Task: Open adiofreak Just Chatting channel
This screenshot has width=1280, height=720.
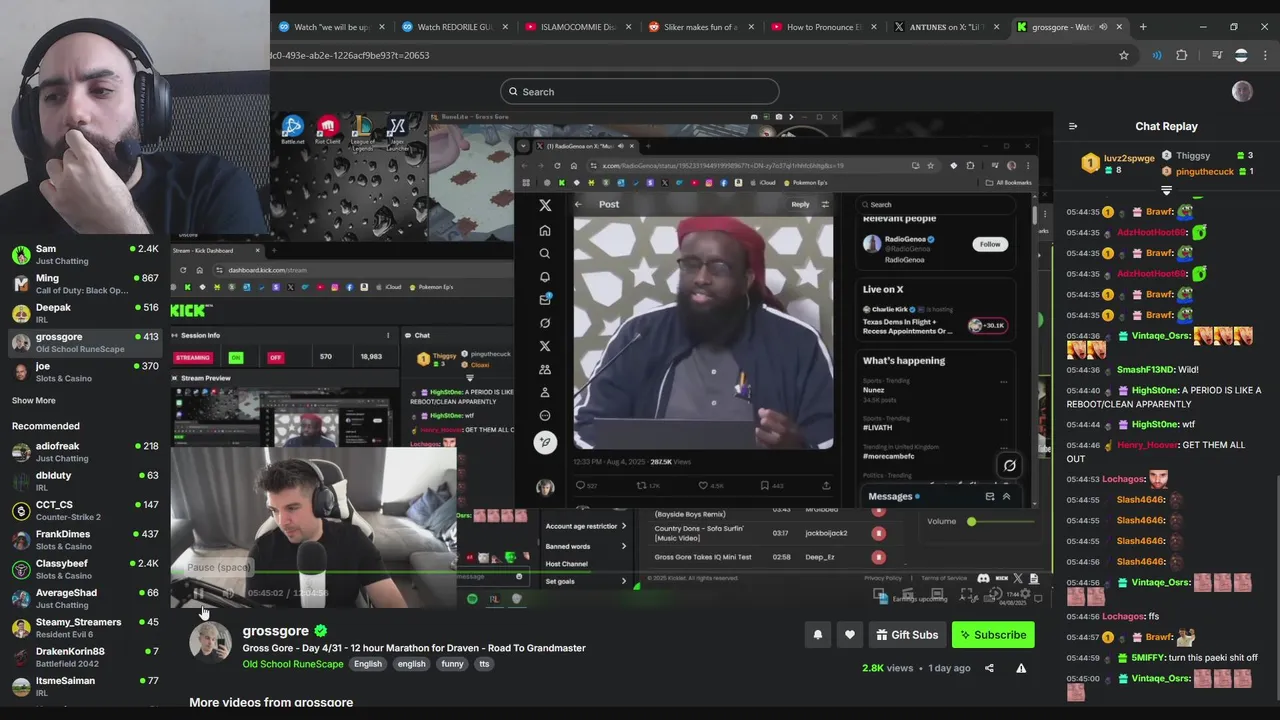Action: [x=85, y=452]
